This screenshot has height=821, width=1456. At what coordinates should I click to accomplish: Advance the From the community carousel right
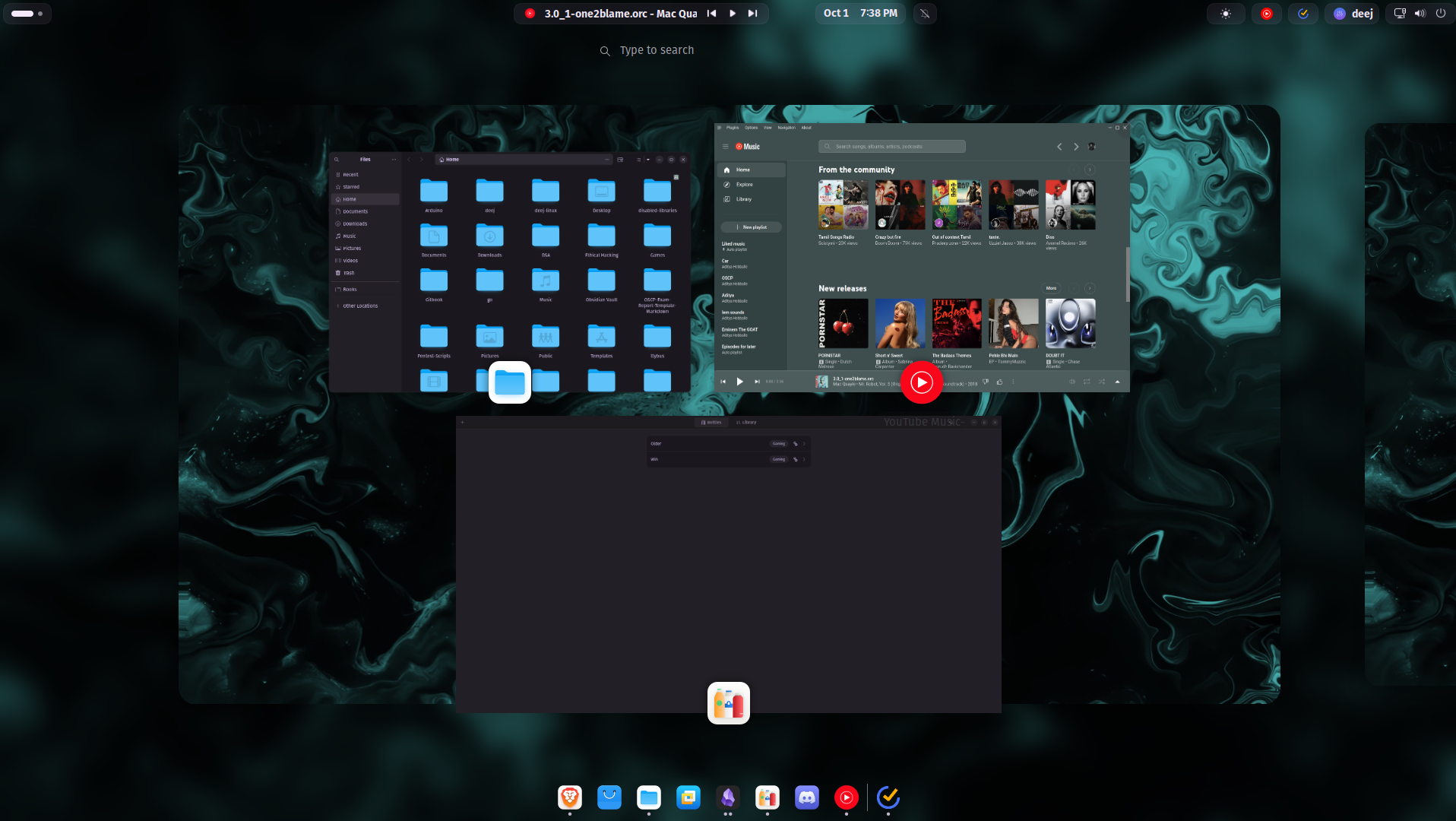coord(1090,170)
